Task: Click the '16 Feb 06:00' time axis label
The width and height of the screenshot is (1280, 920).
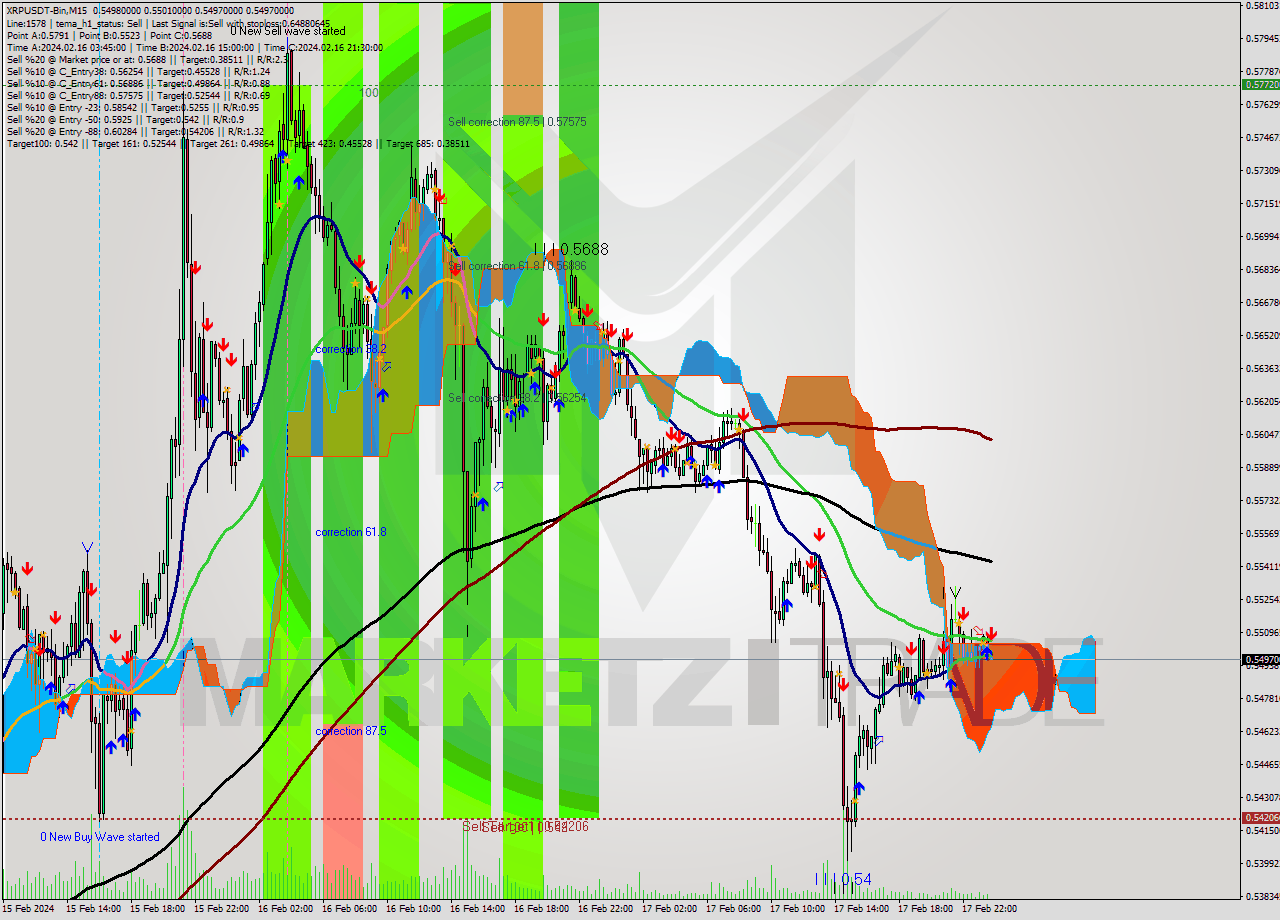Action: [351, 909]
